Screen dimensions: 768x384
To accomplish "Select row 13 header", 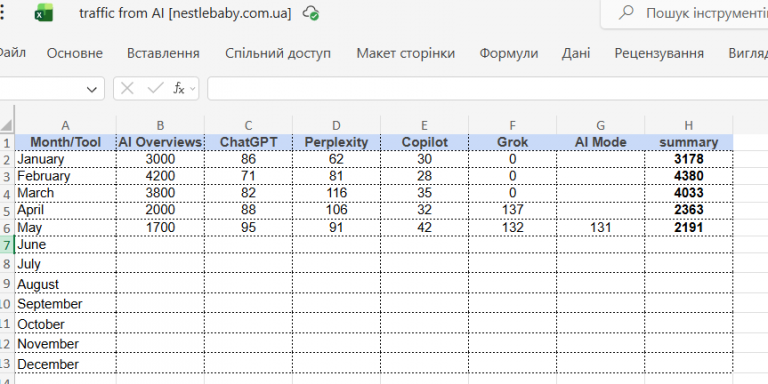I will coord(7,364).
